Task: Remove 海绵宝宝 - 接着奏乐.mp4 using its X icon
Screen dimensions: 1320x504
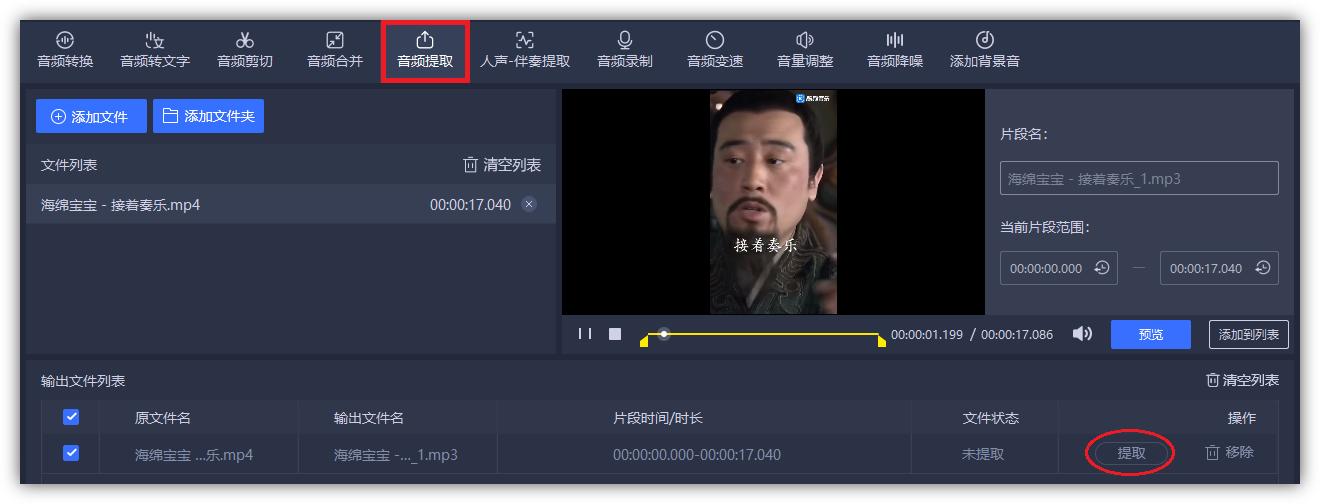Action: [529, 204]
